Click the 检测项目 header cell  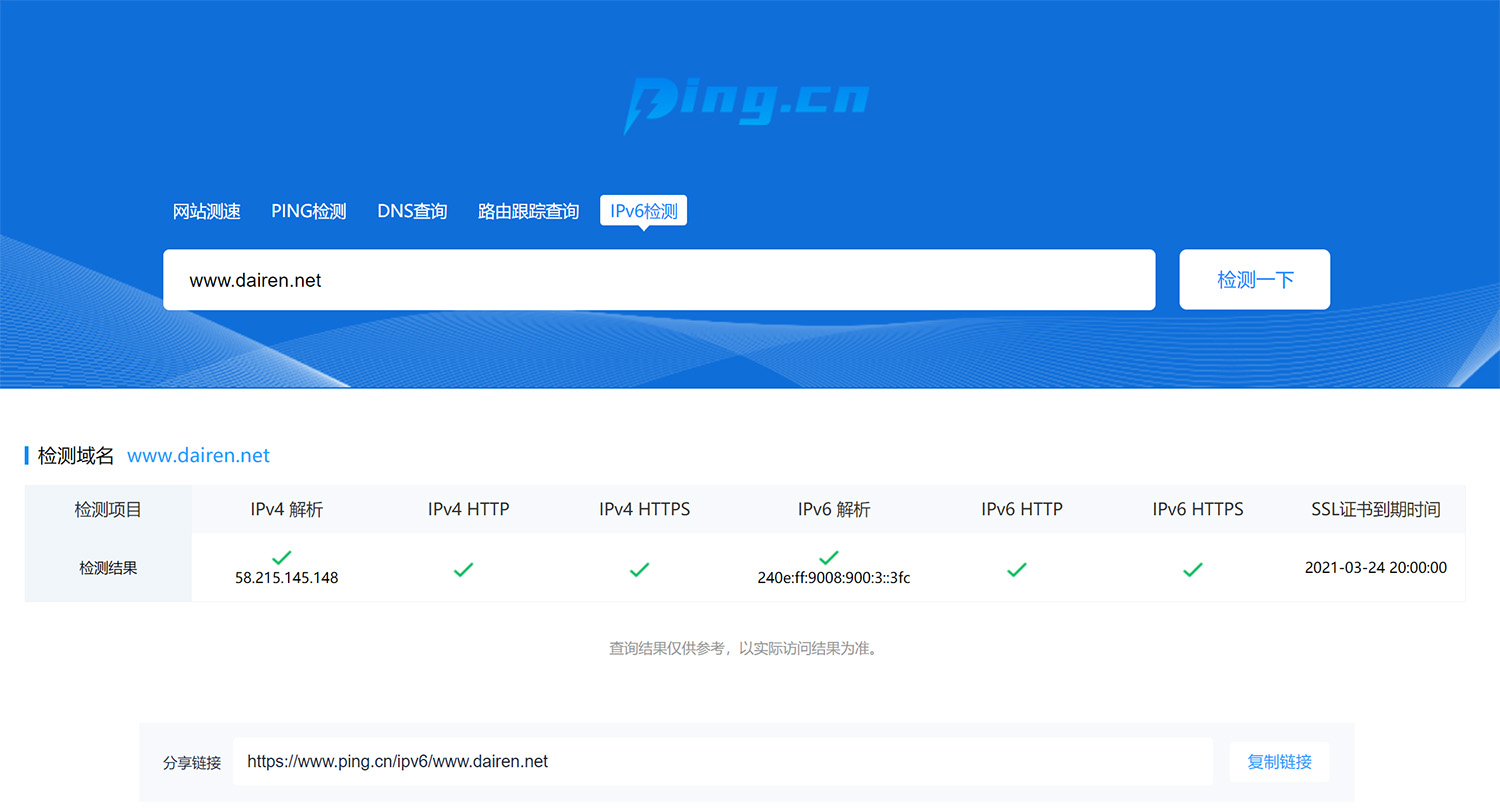[107, 509]
